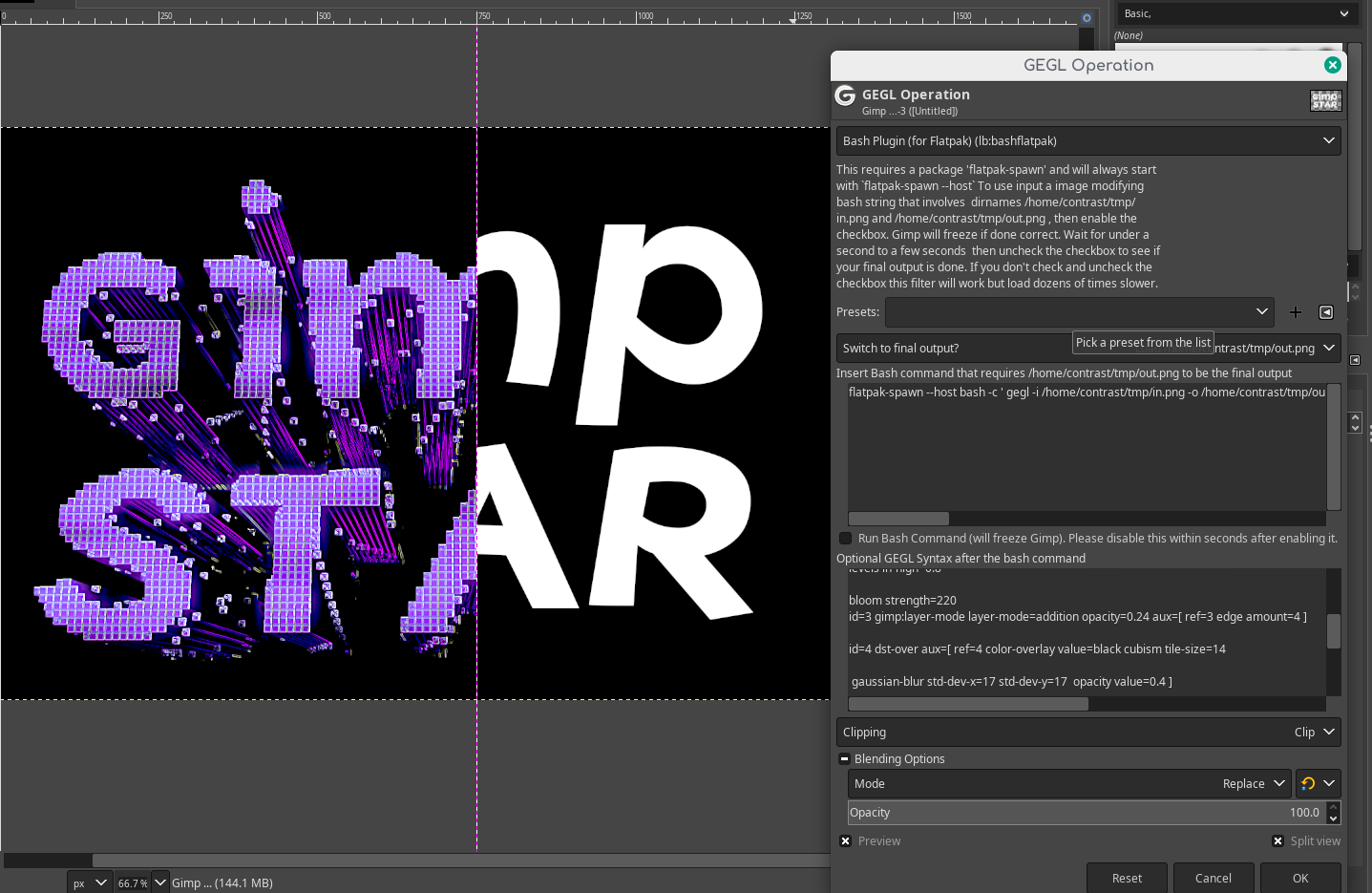This screenshot has width=1372, height=893.
Task: Open the manage presets menu icon
Action: [x=1326, y=312]
